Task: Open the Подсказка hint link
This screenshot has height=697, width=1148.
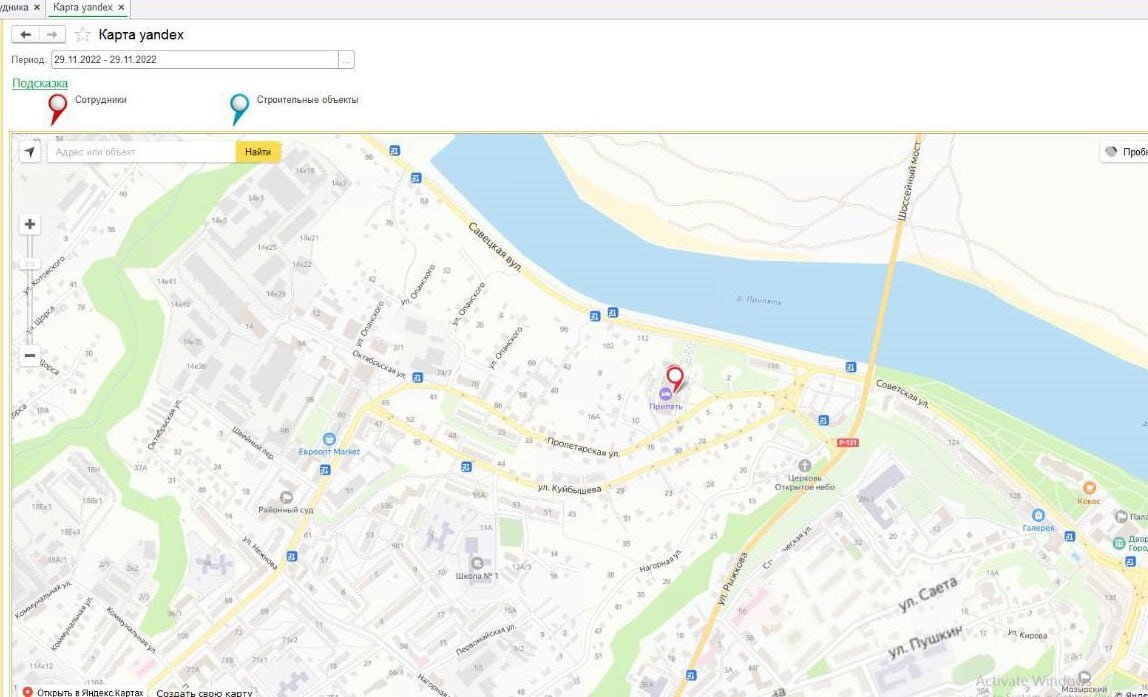Action: pos(40,83)
